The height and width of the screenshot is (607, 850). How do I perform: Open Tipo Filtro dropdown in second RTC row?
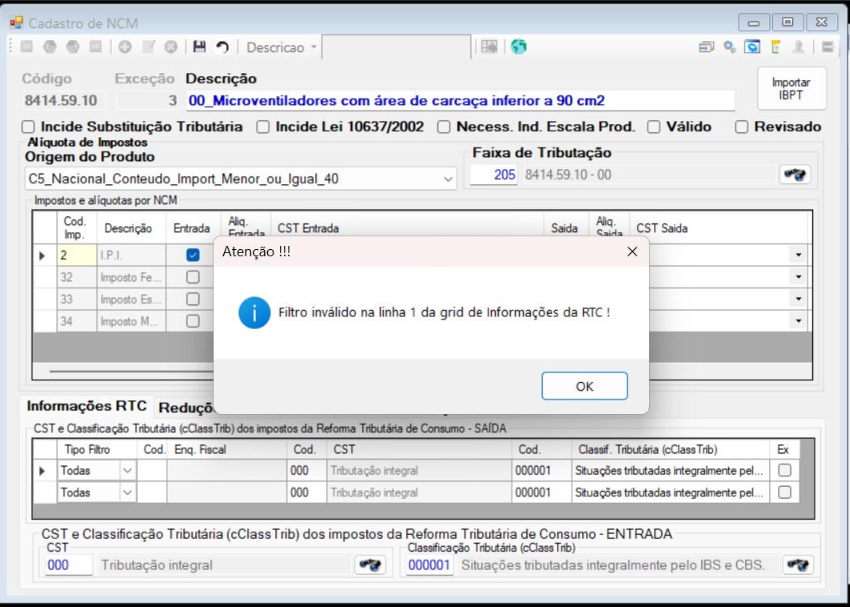pos(127,493)
